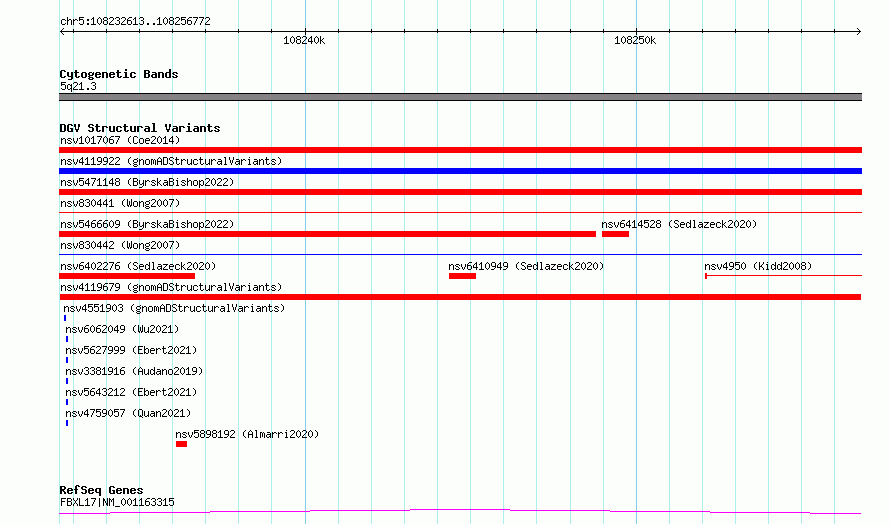Click the FBXL17|NM_001163315 gene label
Viewport: 890px width, 524px height.
[x=117, y=502]
